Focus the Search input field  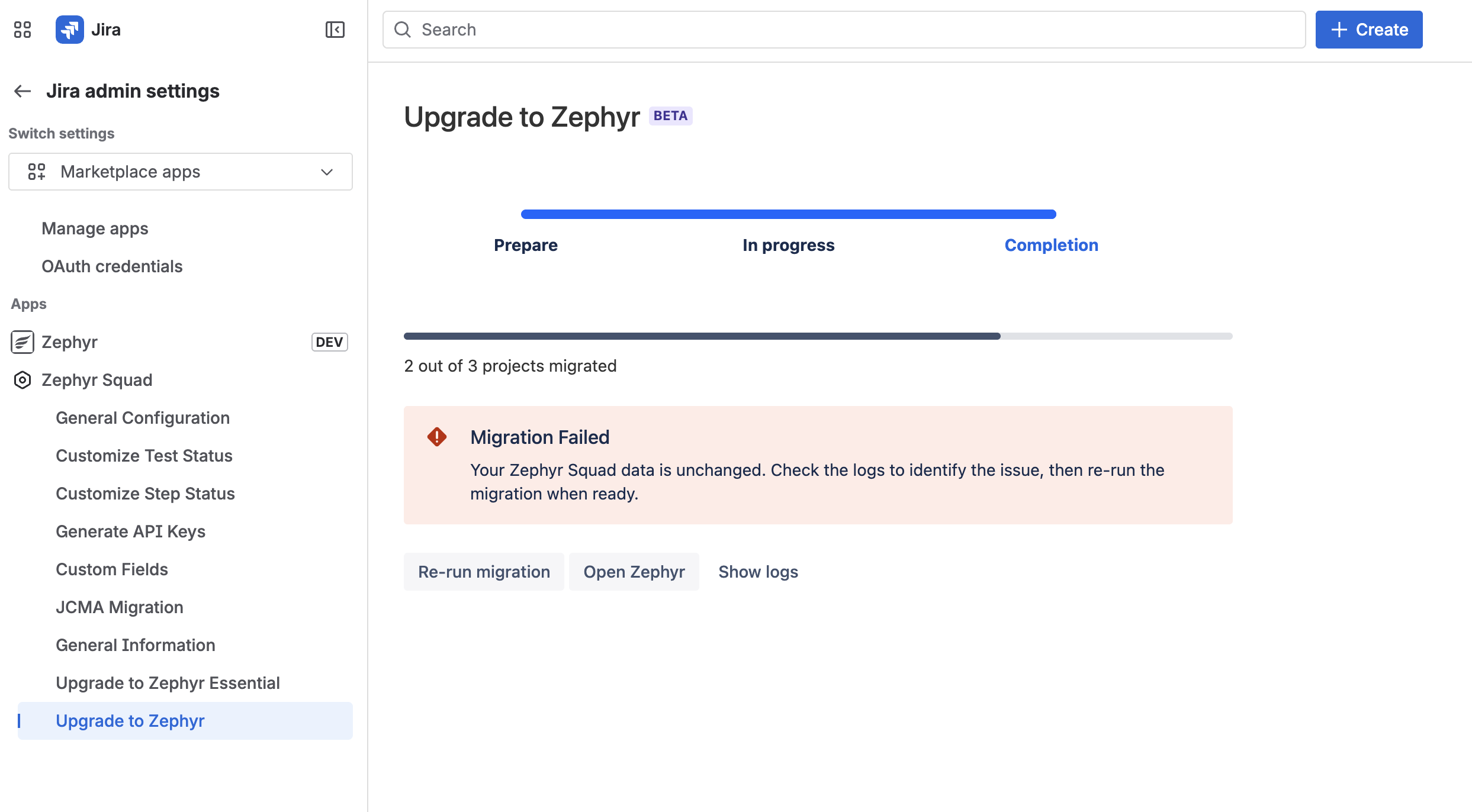click(844, 30)
